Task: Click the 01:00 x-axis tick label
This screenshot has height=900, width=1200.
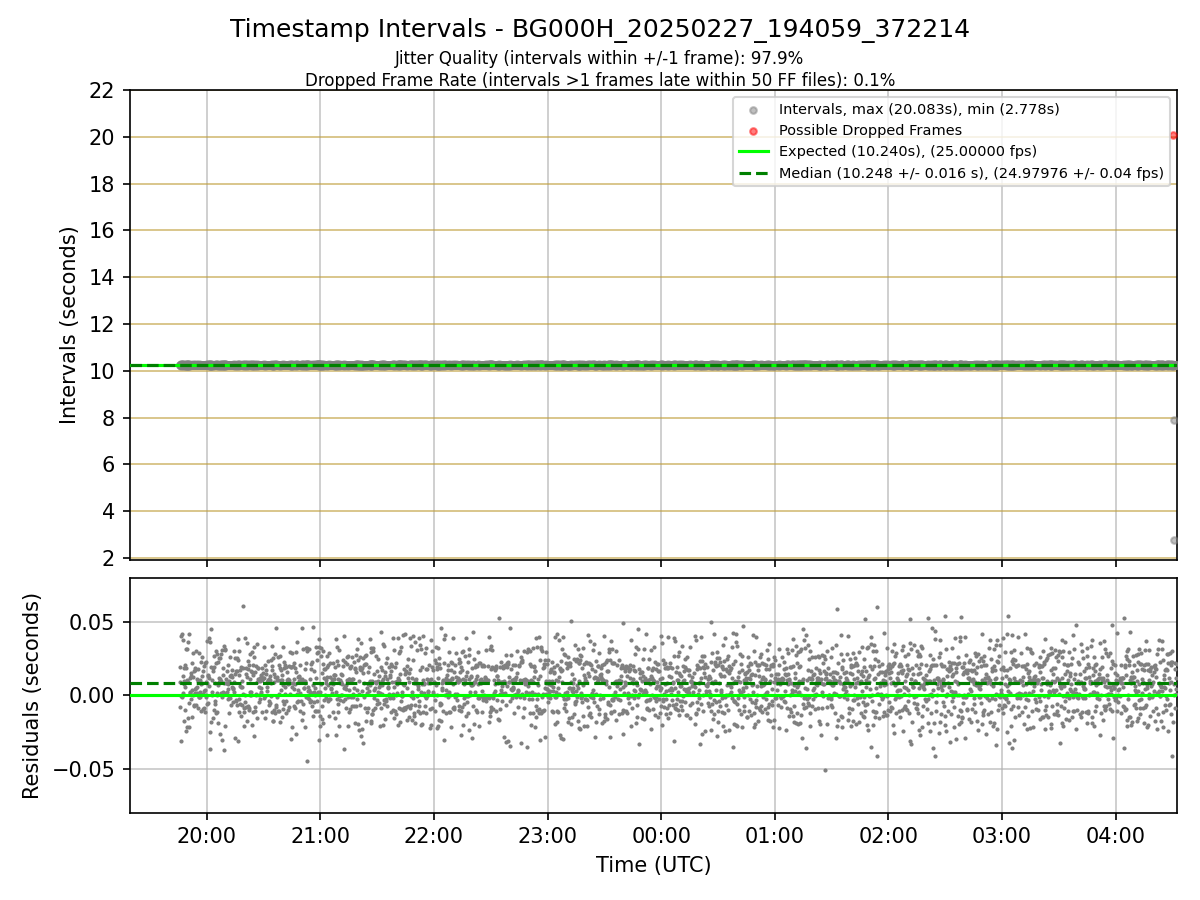Action: (x=774, y=835)
